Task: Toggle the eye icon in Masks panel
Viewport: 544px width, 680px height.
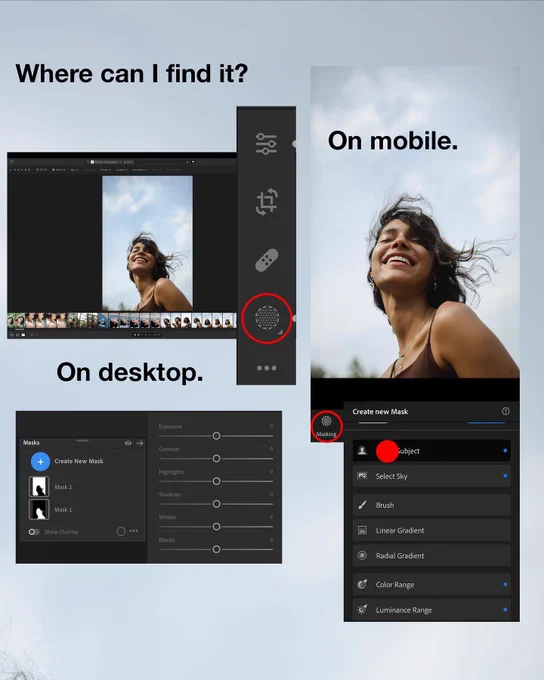Action: [128, 443]
